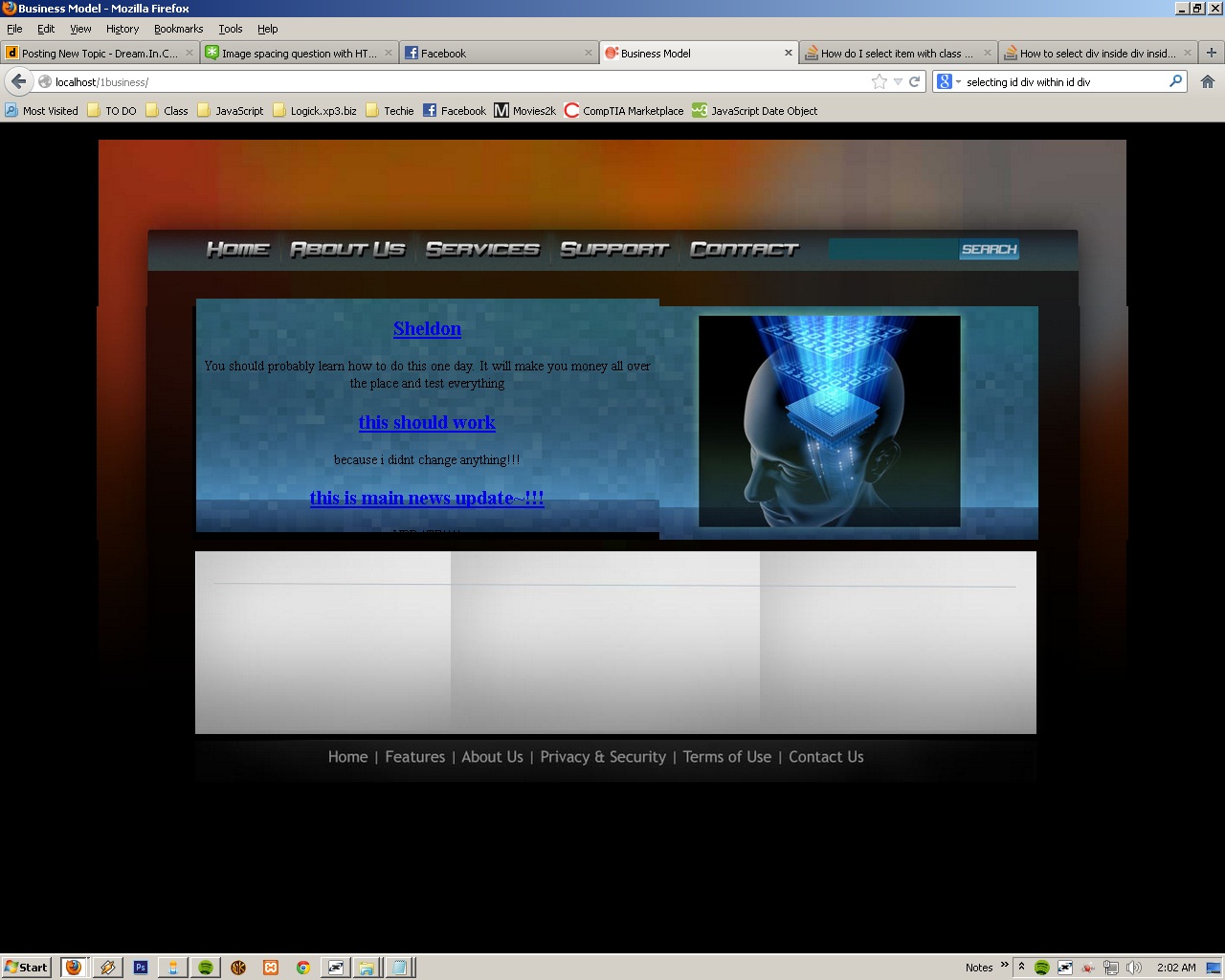Open the 'this should work' headline link

(x=427, y=422)
